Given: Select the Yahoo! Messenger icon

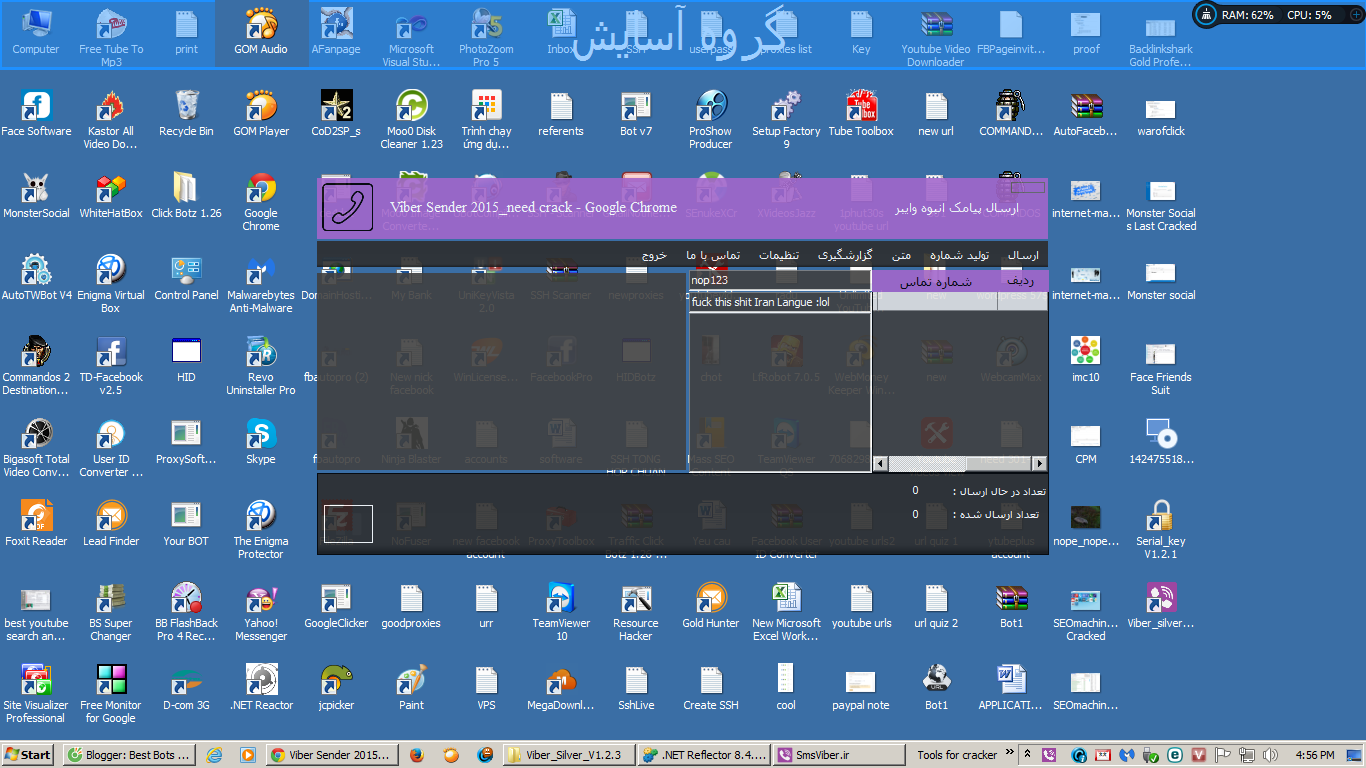Looking at the screenshot, I should point(261,612).
